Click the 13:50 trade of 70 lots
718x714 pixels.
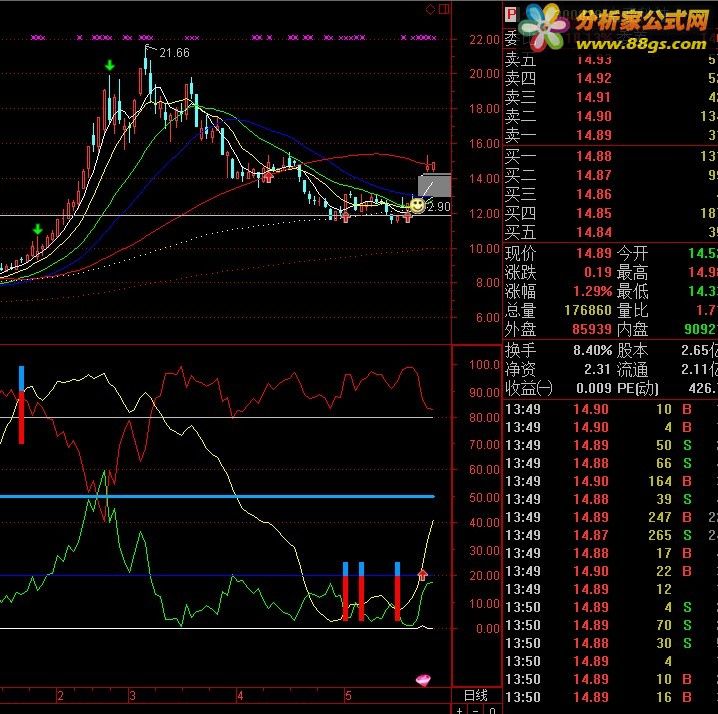tap(611, 625)
